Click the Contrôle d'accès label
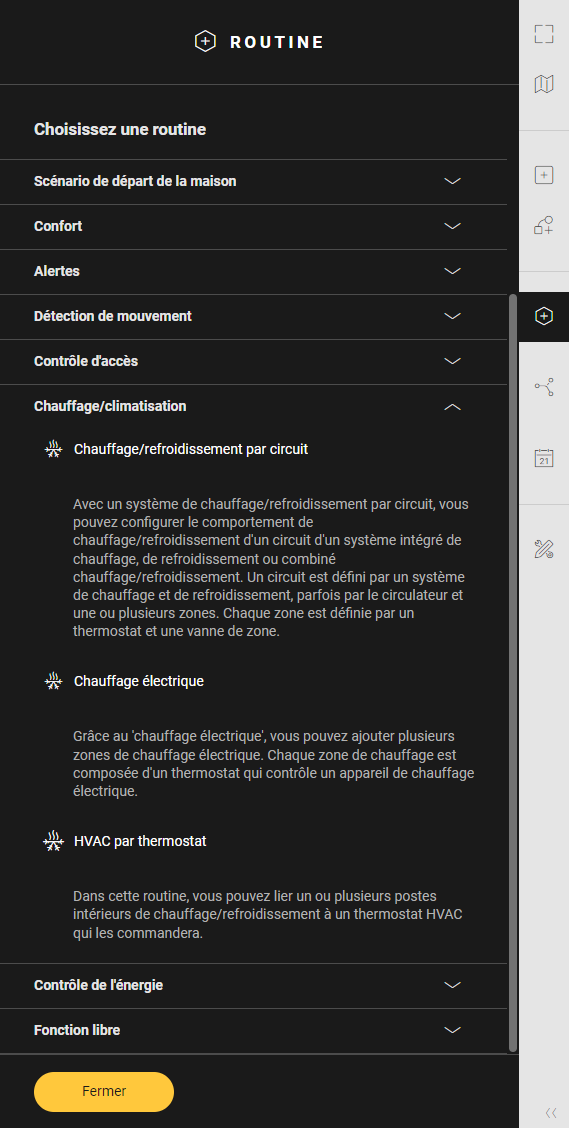This screenshot has height=1128, width=569. click(86, 361)
